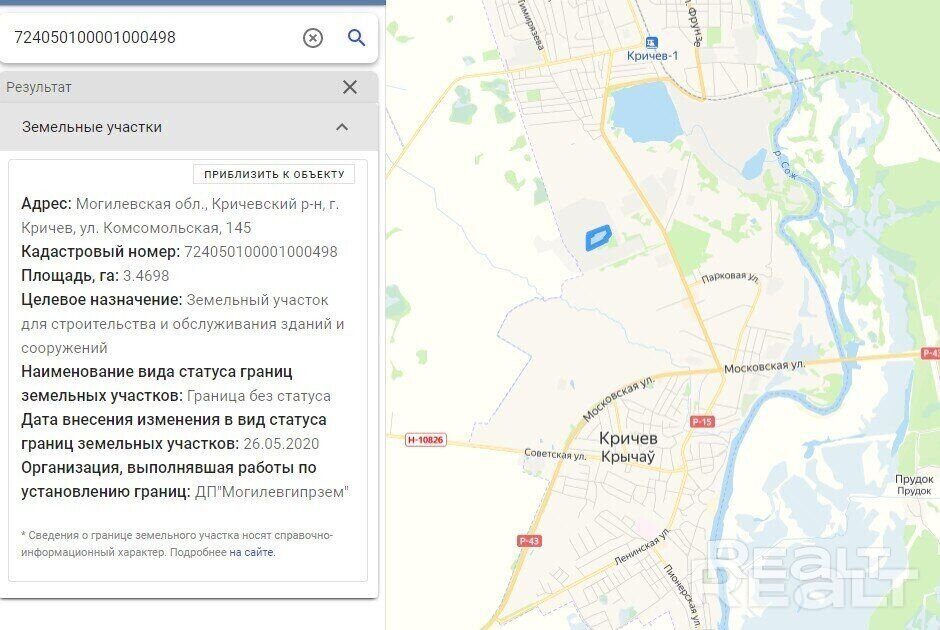The image size is (940, 630).
Task: Select the blue land parcel on map
Action: (598, 238)
